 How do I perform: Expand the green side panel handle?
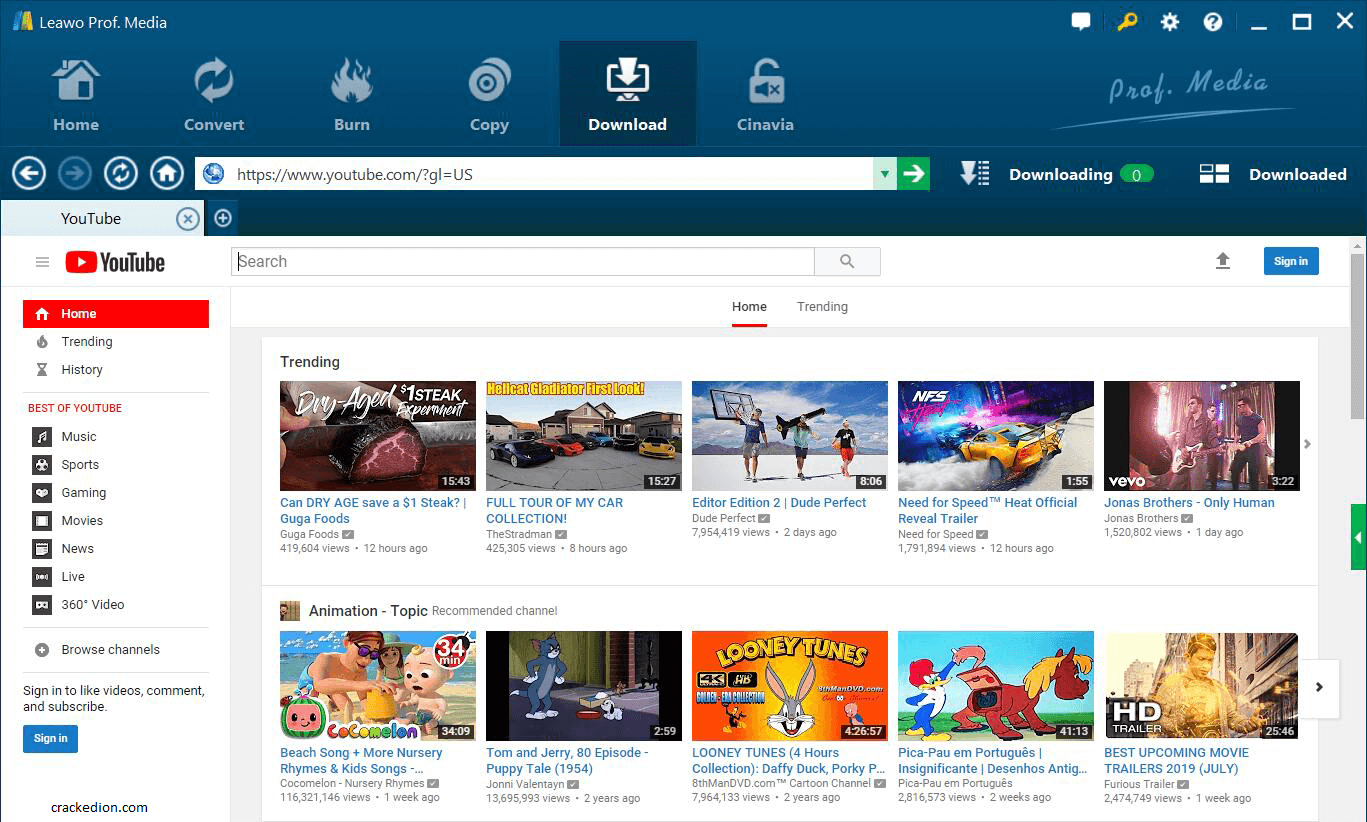click(1359, 538)
